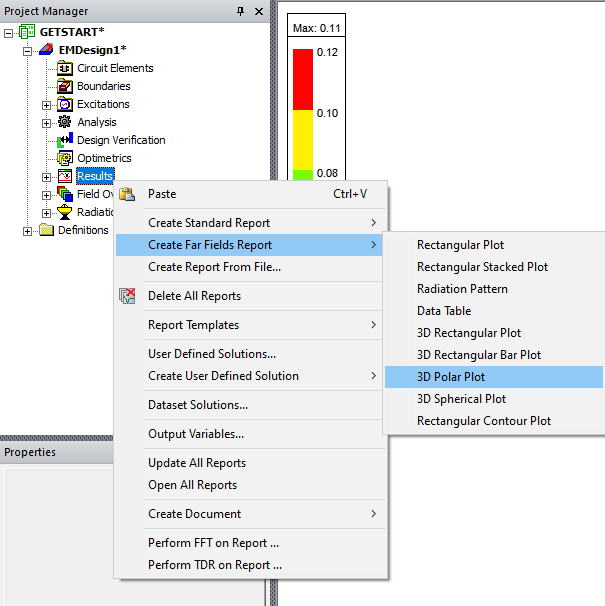605x606 pixels.
Task: Close the Project Manager panel
Action: pyautogui.click(x=259, y=11)
